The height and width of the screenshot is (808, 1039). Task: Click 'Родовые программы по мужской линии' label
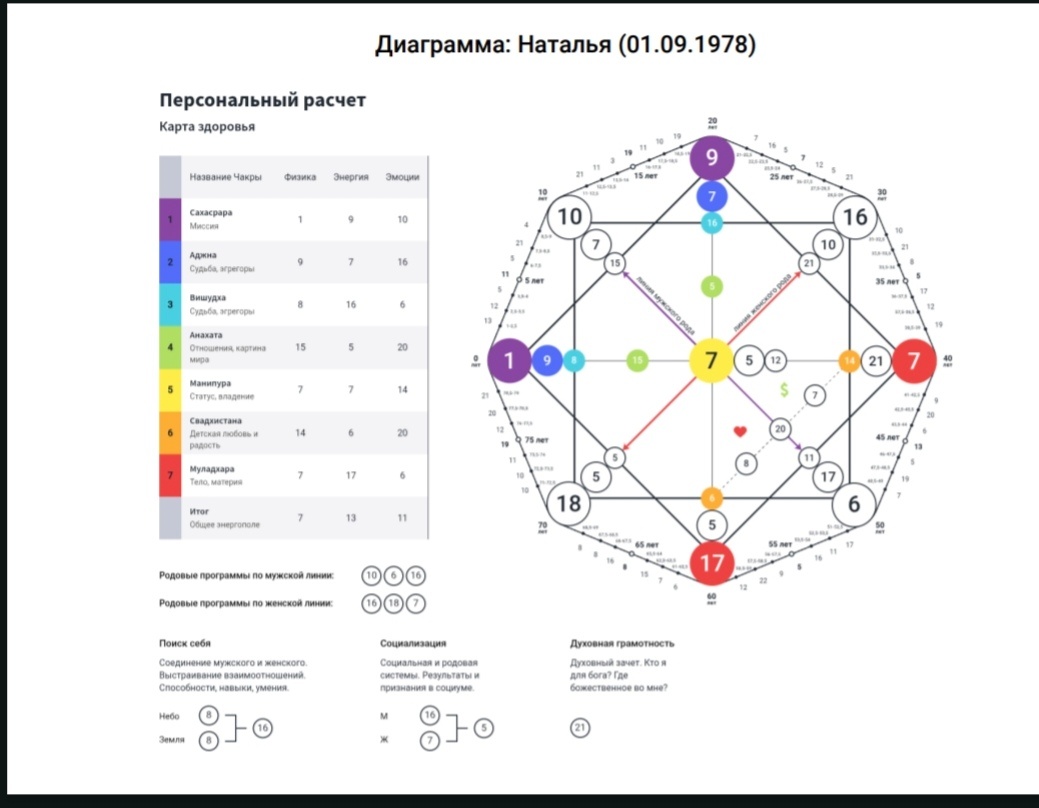(246, 575)
